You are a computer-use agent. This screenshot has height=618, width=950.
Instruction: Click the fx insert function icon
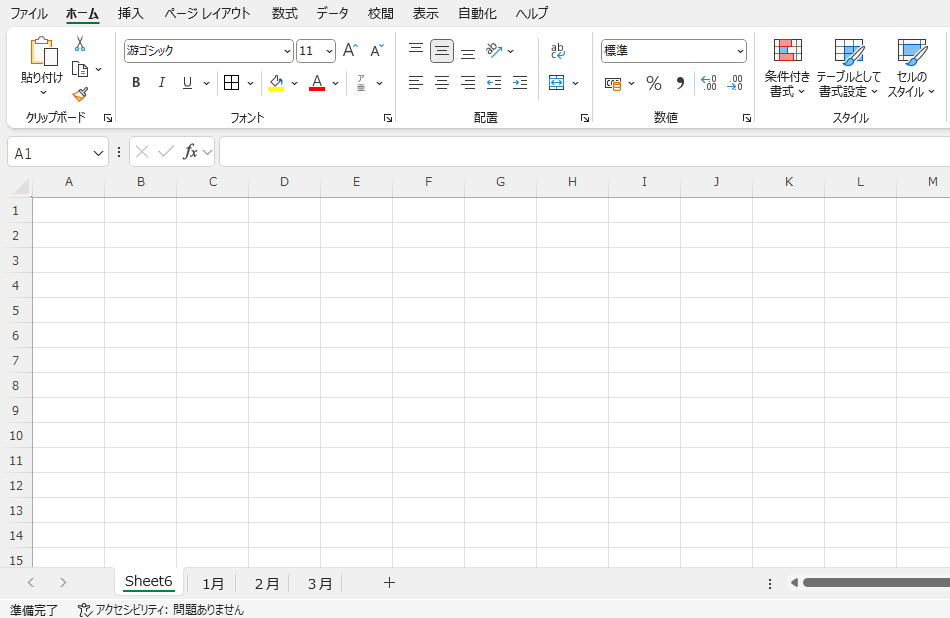tap(190, 151)
